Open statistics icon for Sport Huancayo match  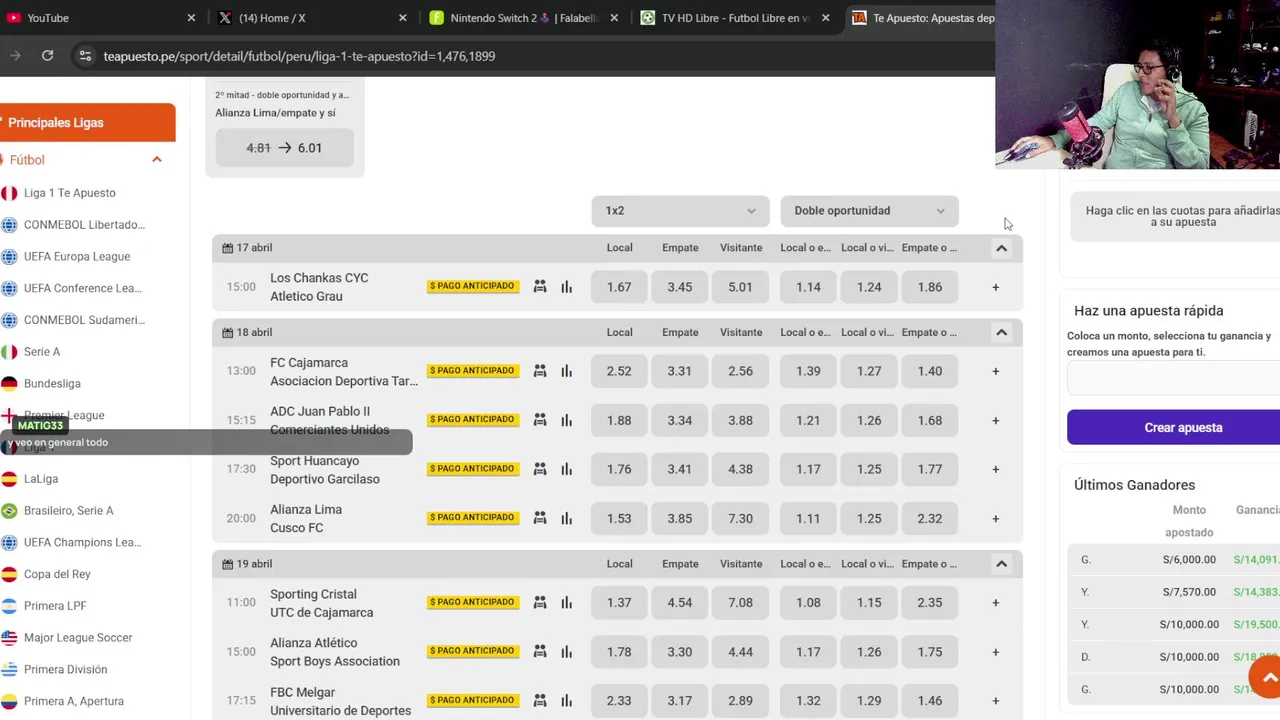[x=567, y=469]
